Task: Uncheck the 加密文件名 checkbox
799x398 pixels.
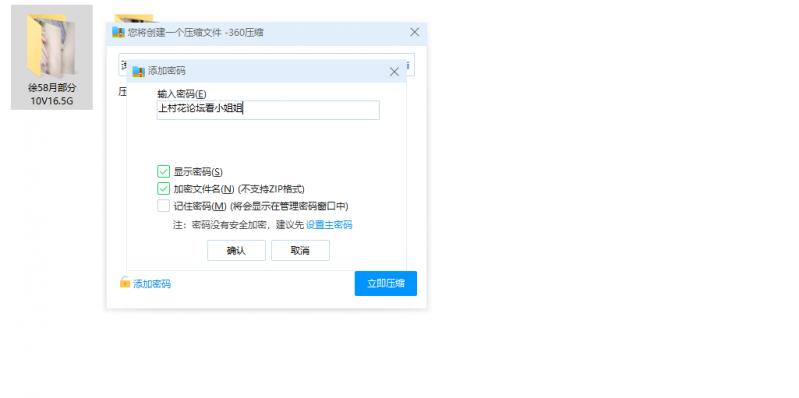Action: point(163,189)
